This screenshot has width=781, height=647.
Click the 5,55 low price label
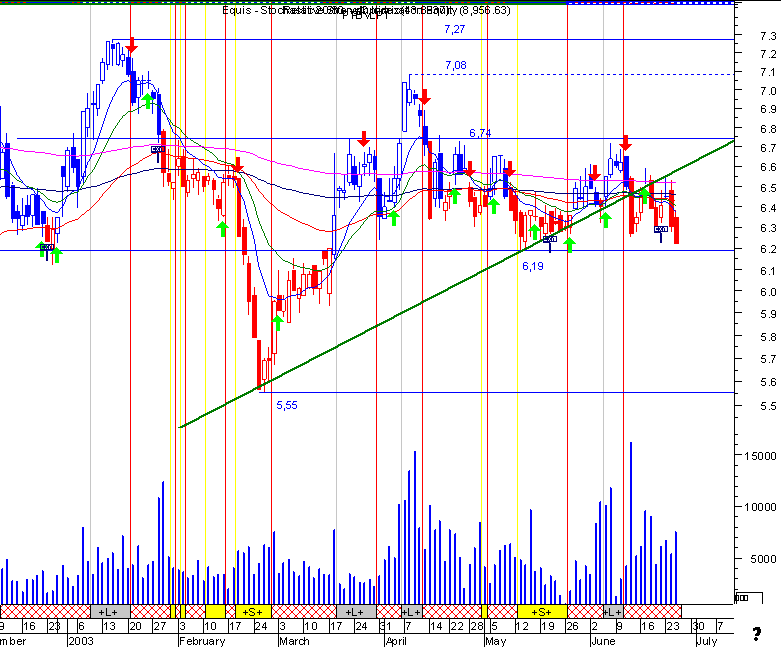287,405
